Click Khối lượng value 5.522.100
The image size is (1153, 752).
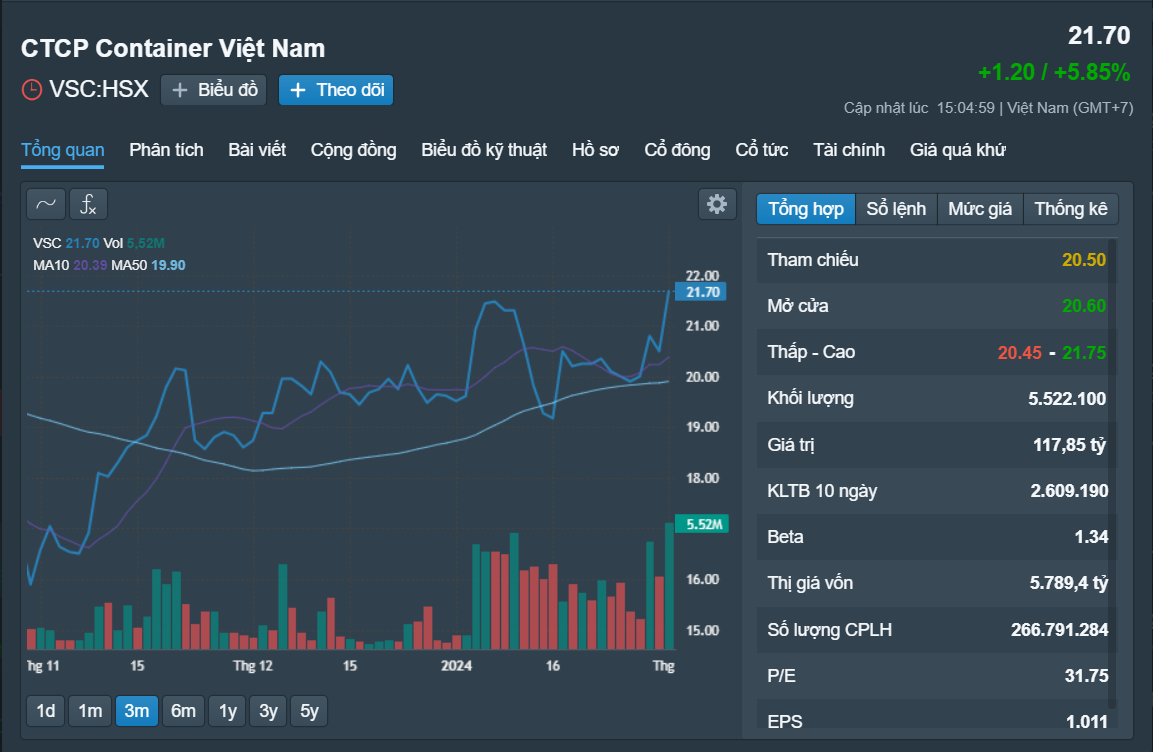[1066, 398]
